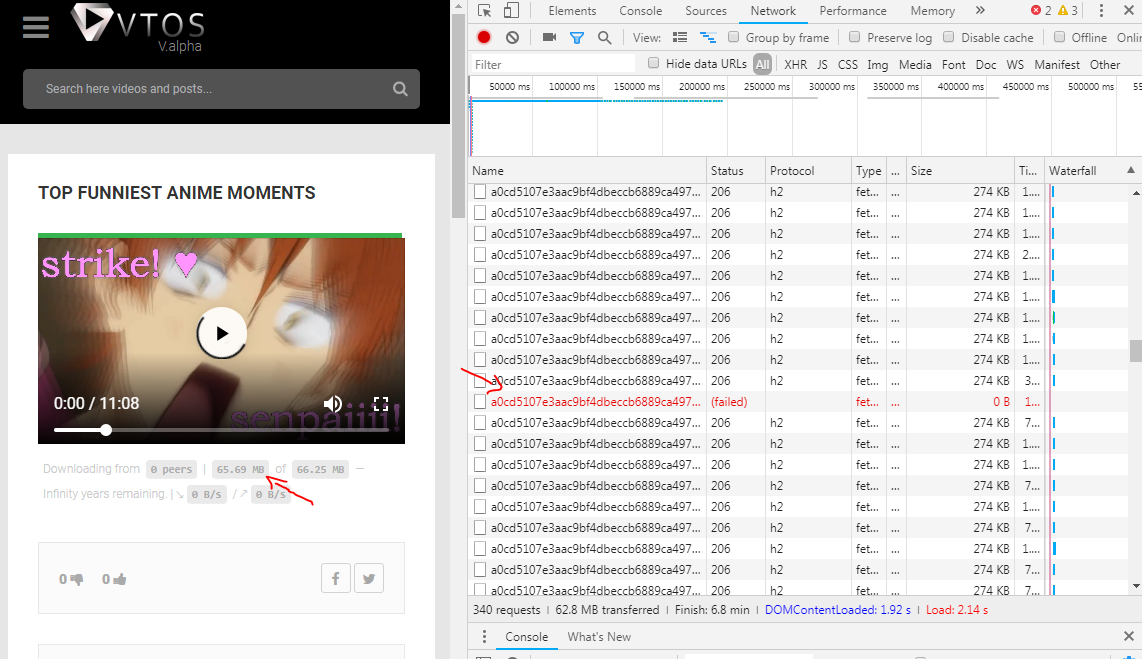Check Hide data URLs checkbox
Viewport: 1142px width, 659px height.
[x=653, y=63]
